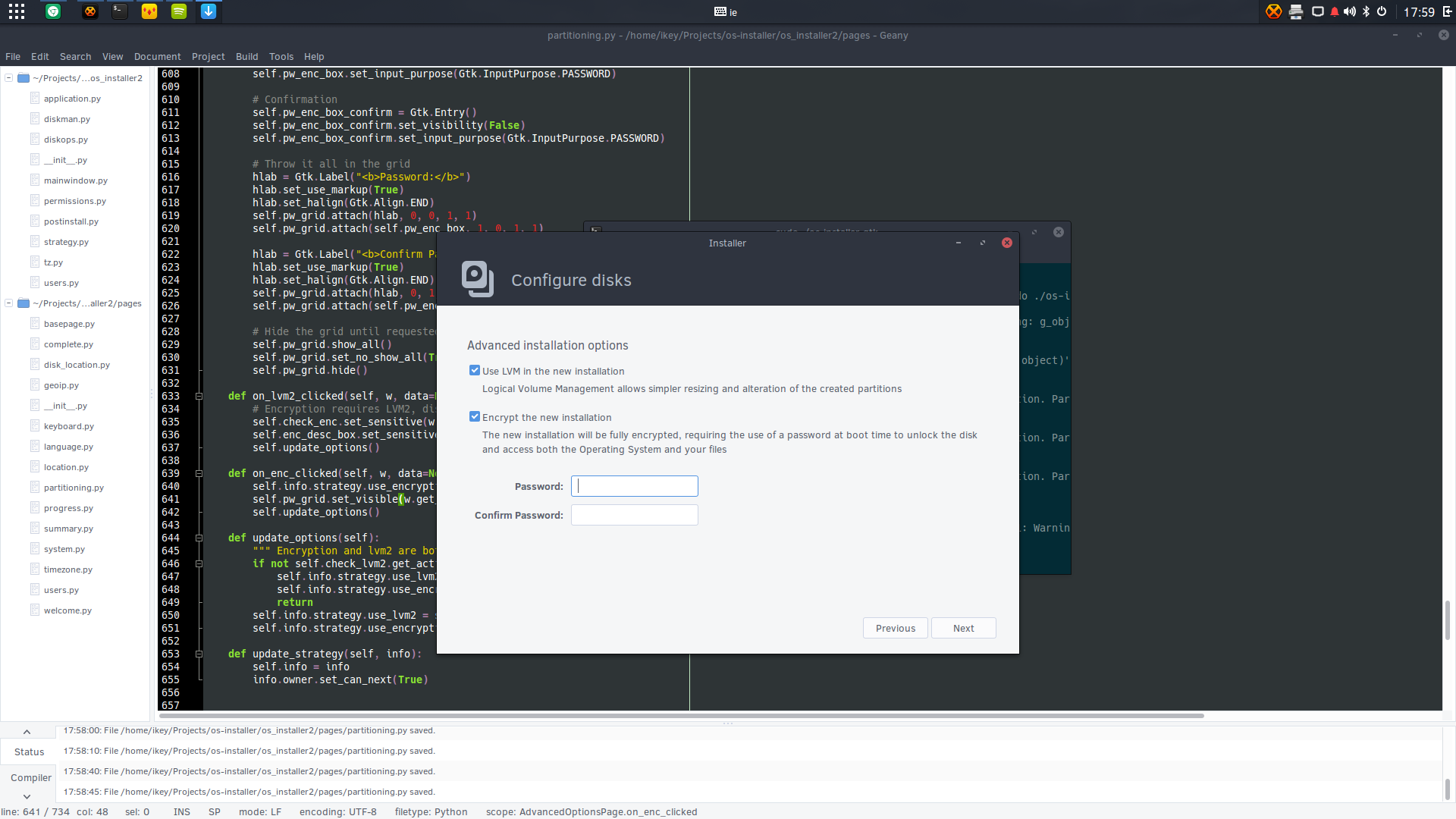Open the red notification bell
1456x819 pixels.
click(x=1335, y=11)
